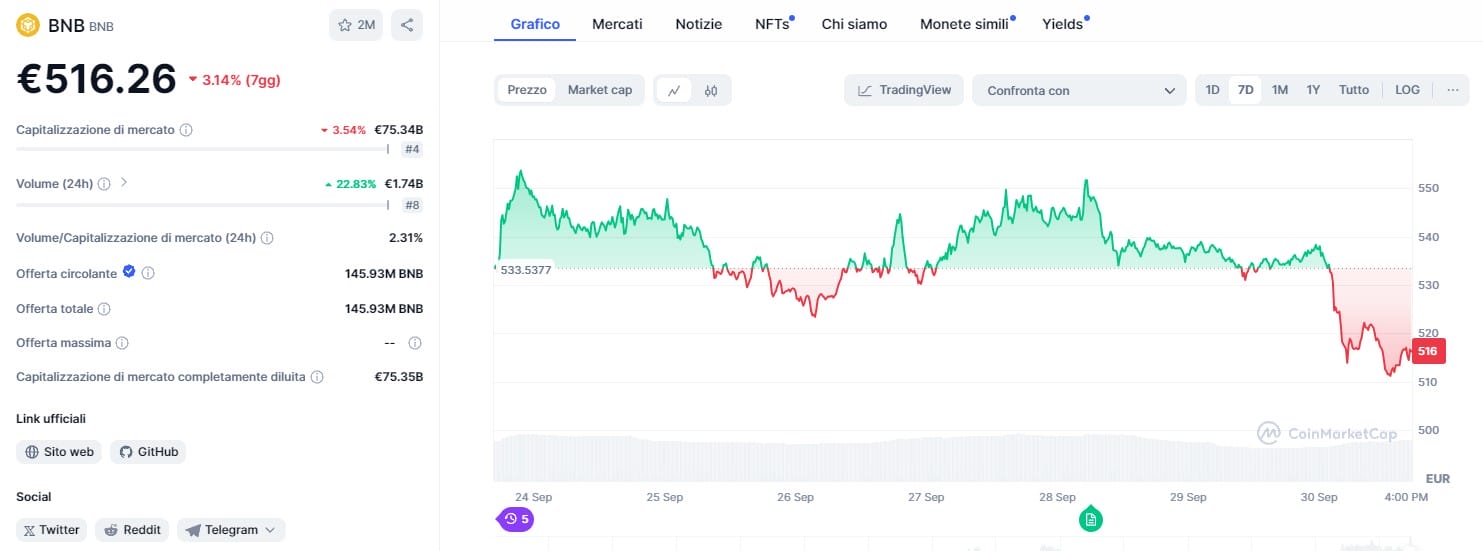Switch to the Notizie tab

pos(698,24)
